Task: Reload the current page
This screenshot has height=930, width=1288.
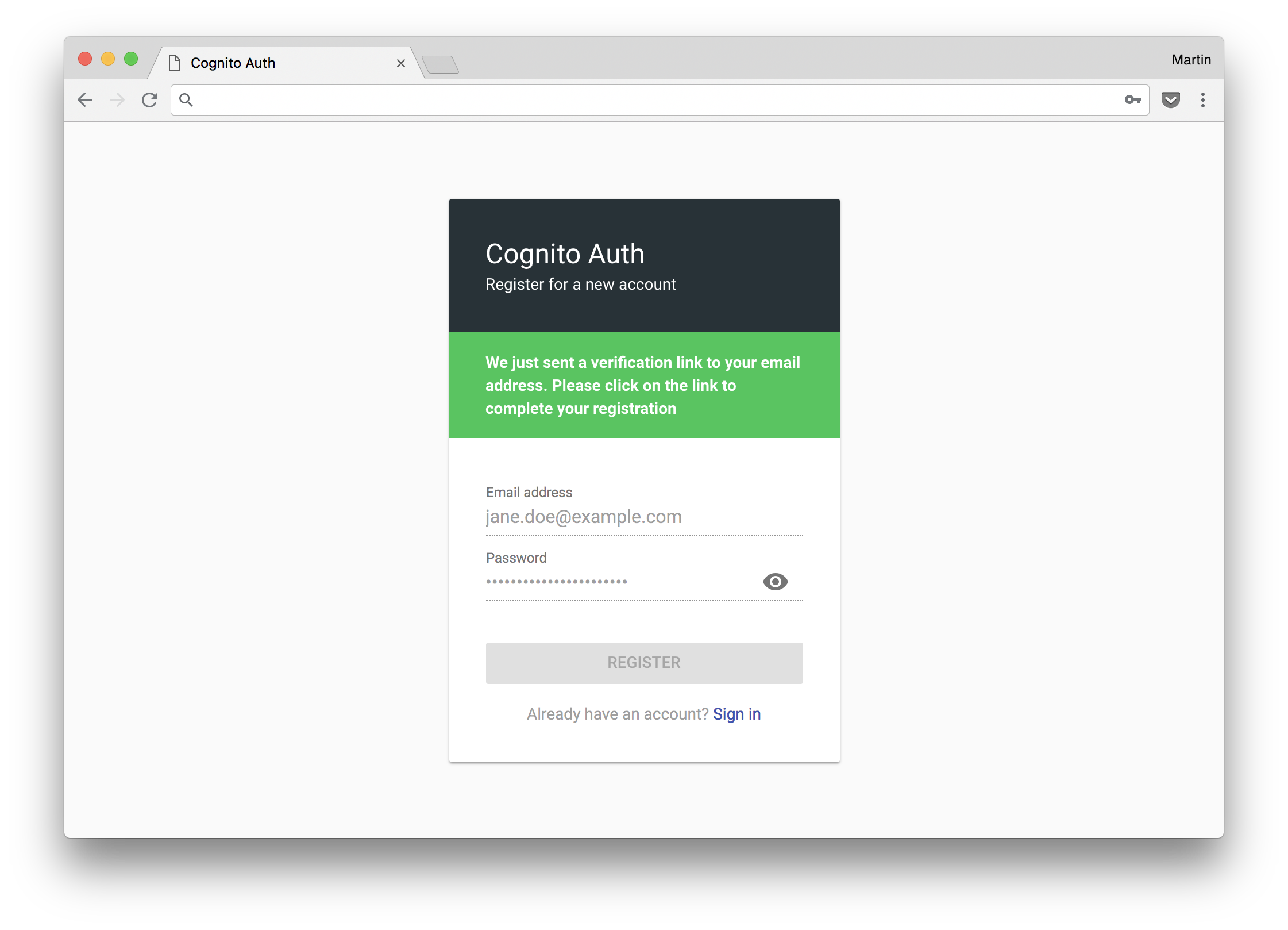Action: 150,100
